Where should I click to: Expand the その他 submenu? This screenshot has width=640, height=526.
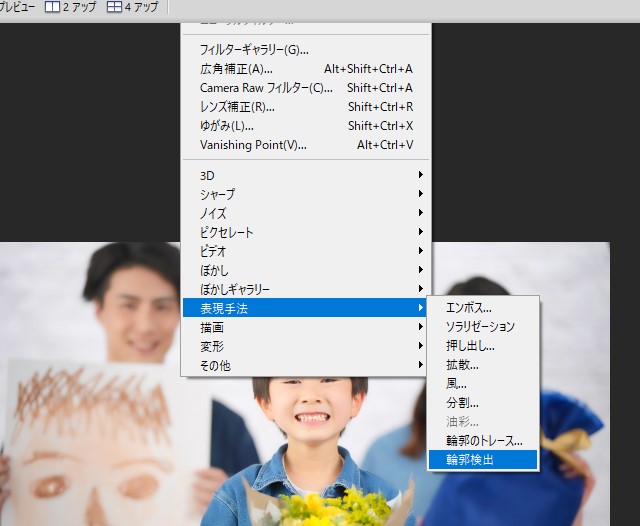pos(304,365)
